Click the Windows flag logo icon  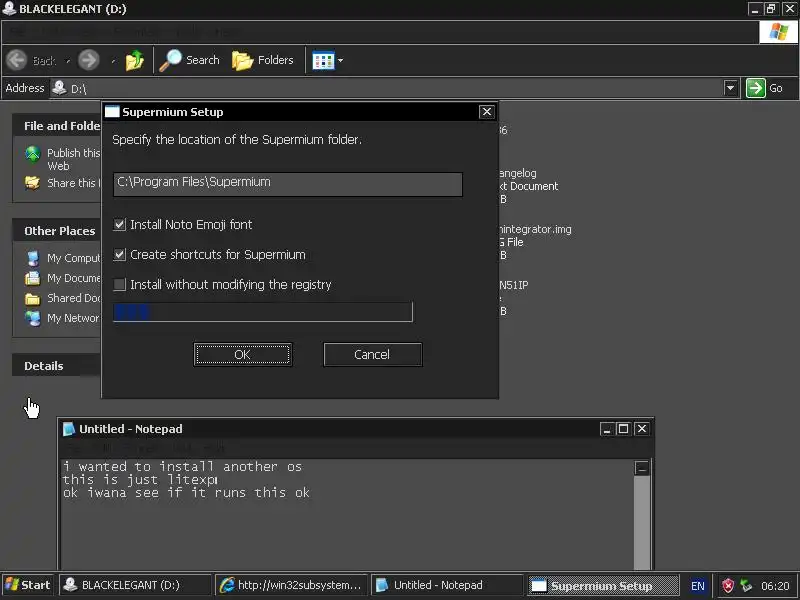(778, 32)
